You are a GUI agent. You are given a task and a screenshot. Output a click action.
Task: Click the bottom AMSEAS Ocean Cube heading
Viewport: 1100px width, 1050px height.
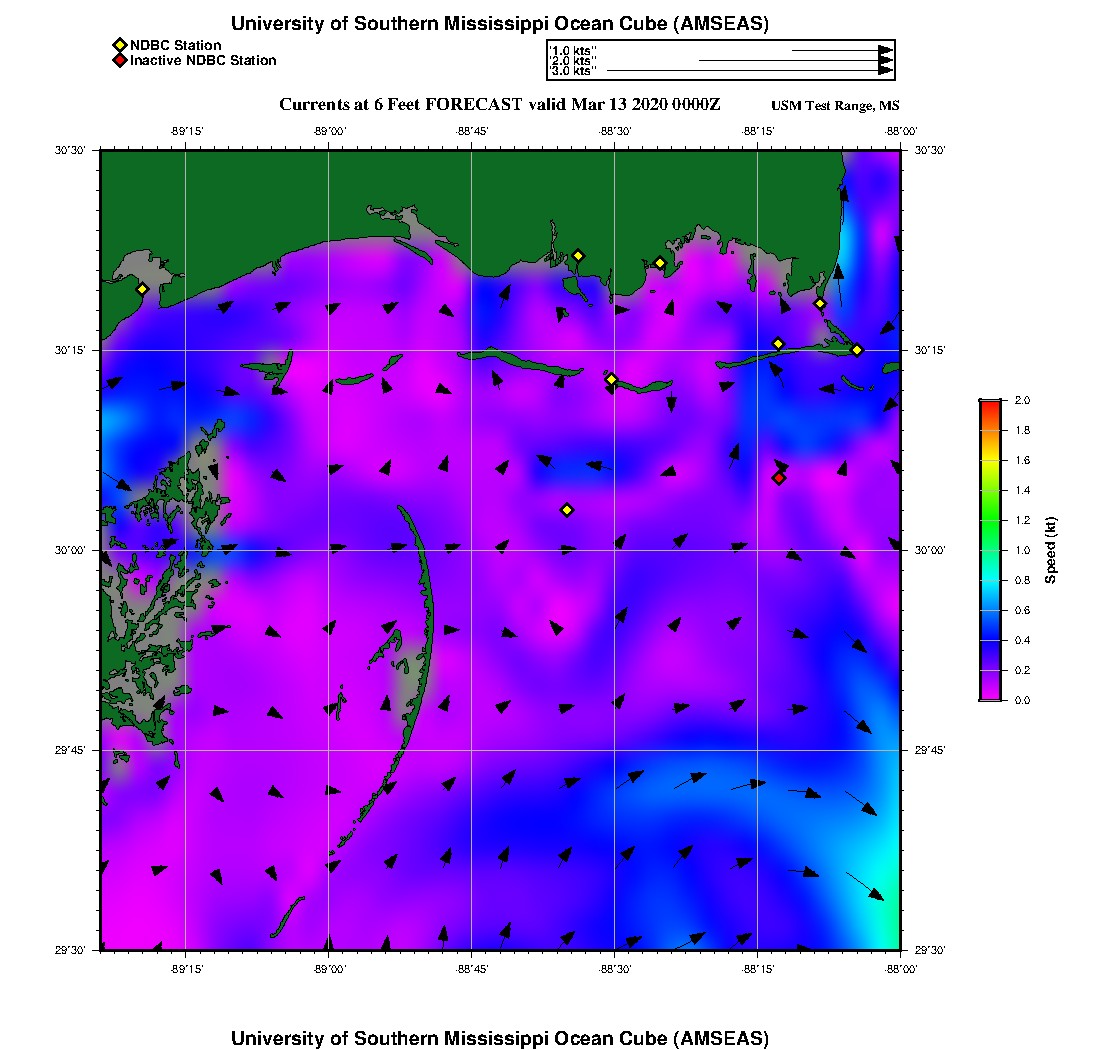click(x=500, y=1038)
